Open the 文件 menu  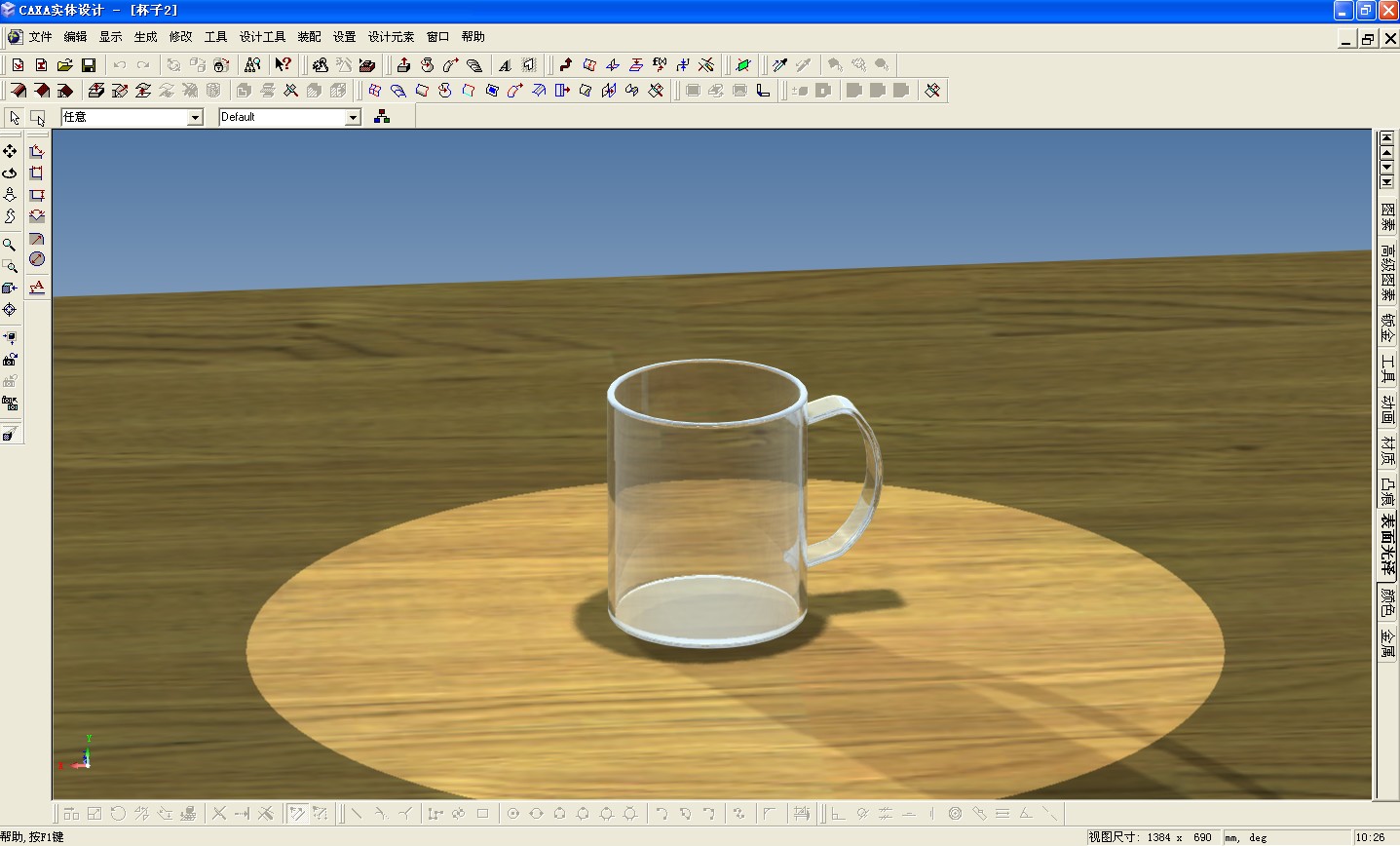pyautogui.click(x=40, y=37)
